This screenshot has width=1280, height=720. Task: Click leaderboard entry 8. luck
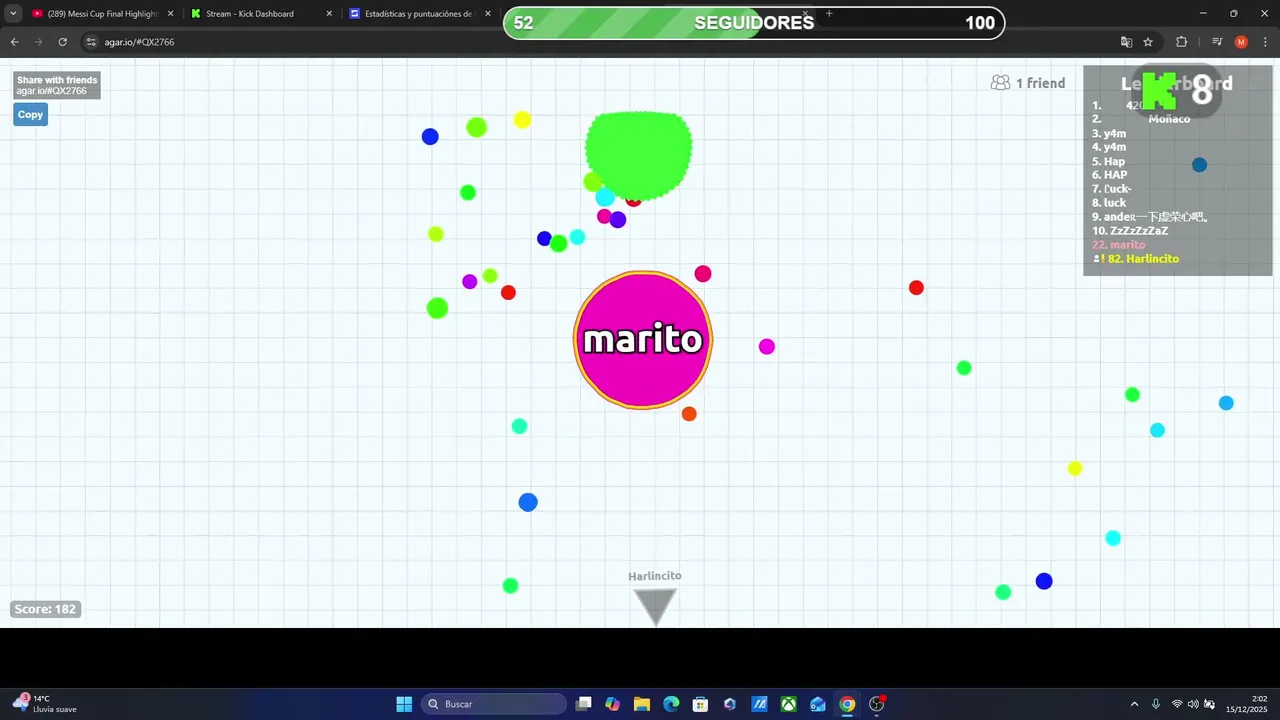pyautogui.click(x=1109, y=203)
